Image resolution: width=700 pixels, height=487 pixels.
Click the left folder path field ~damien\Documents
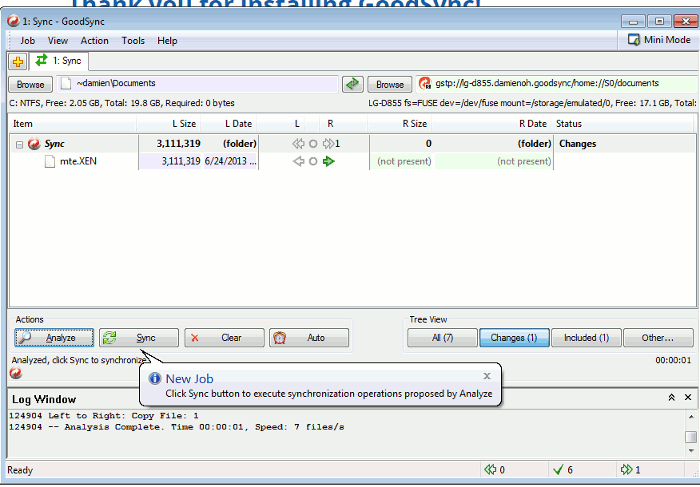[x=197, y=83]
